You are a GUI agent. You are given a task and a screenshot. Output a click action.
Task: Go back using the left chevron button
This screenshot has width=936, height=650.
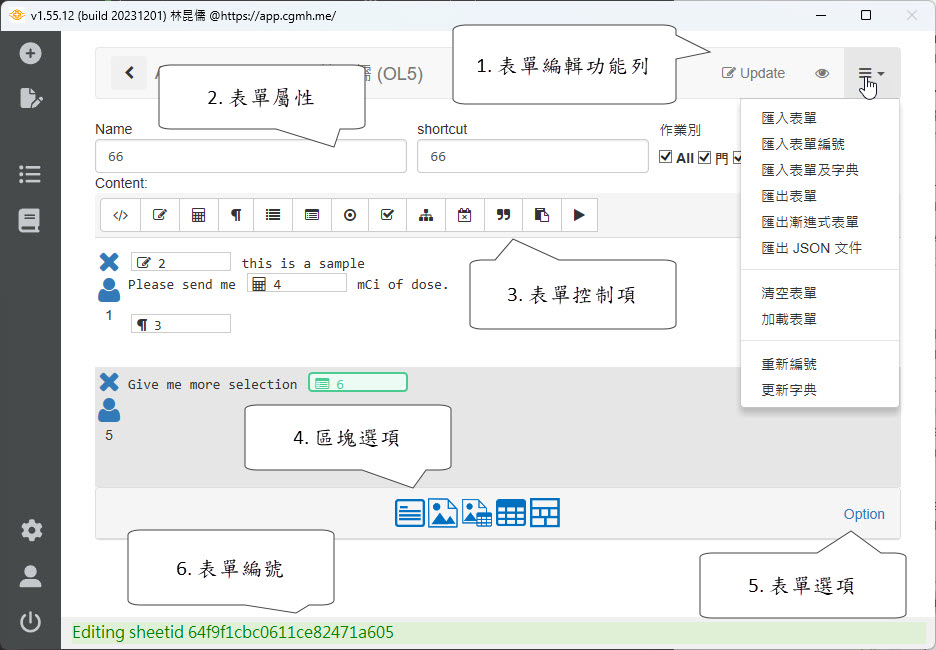tap(129, 73)
